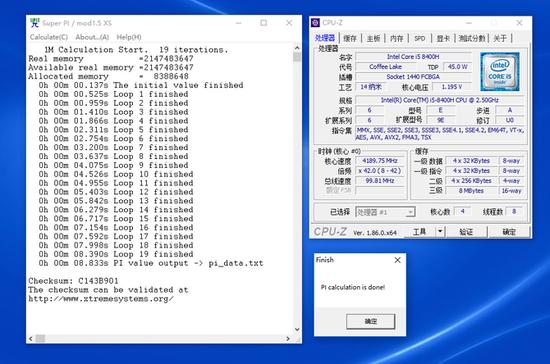Click the '1M Calculation Start. 19 iterations.' line
The width and height of the screenshot is (550, 364).
[x=136, y=50]
